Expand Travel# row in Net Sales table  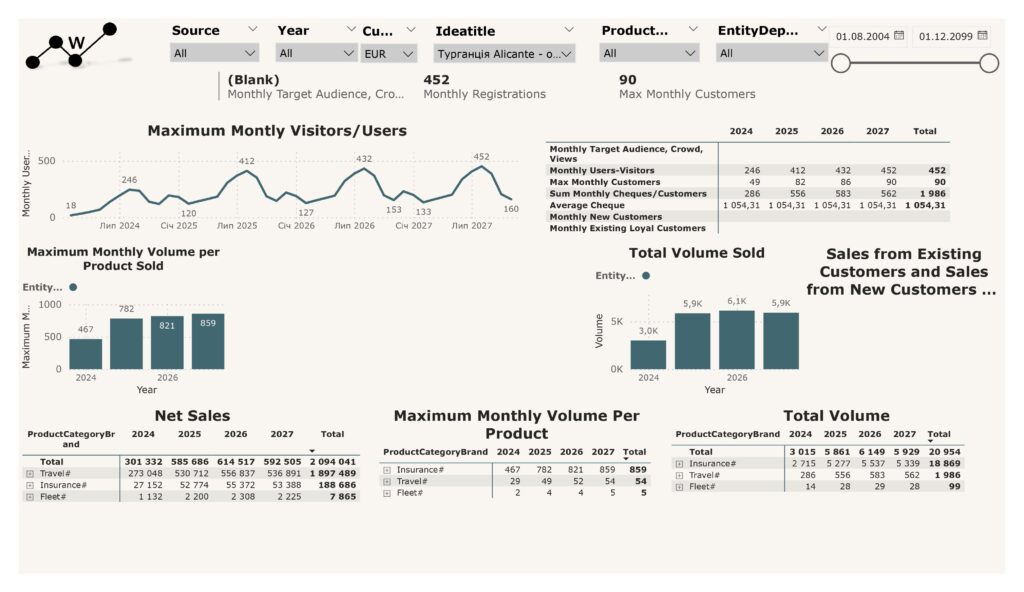click(30, 473)
